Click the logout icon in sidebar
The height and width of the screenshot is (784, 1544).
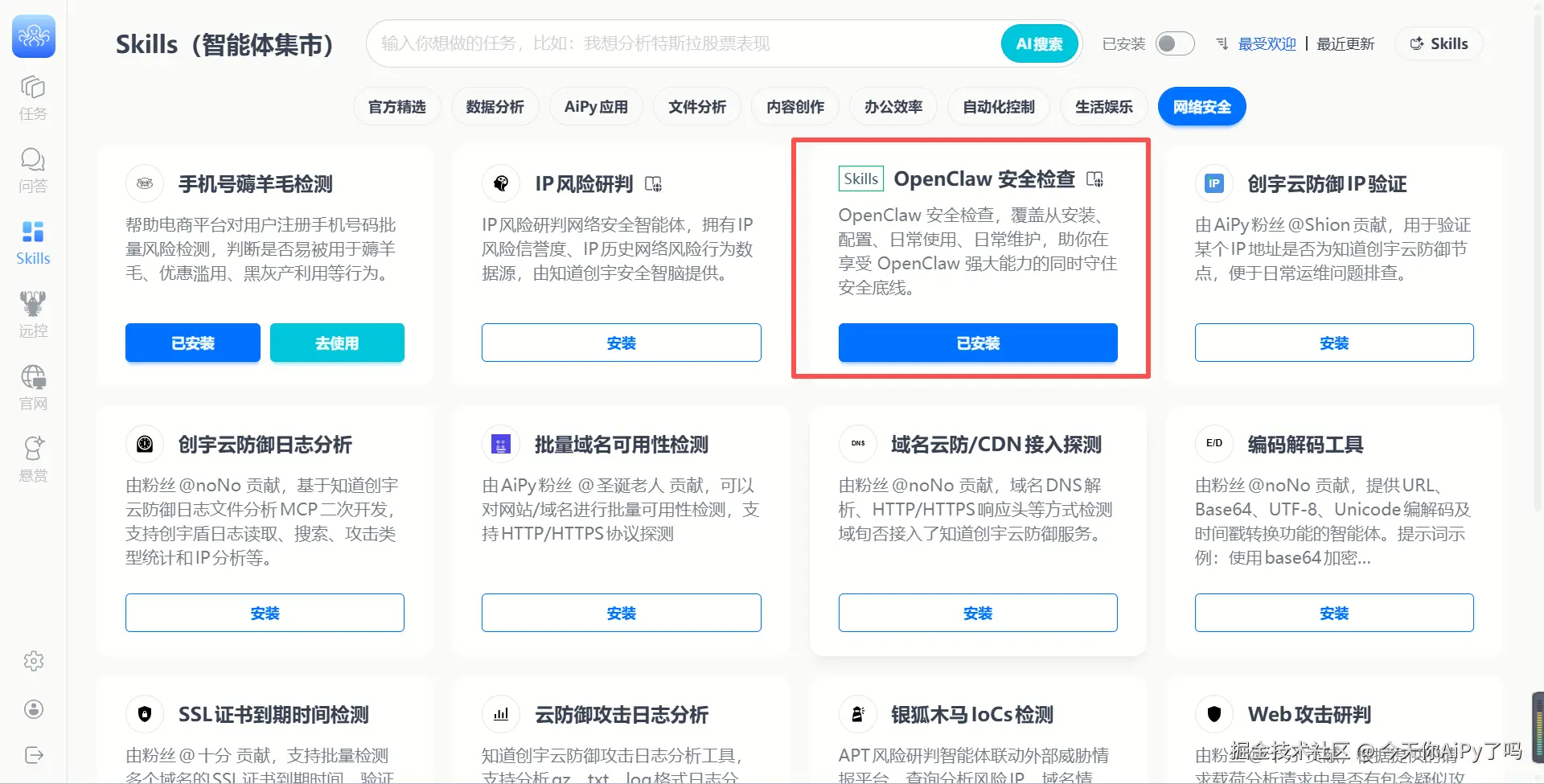(x=34, y=755)
